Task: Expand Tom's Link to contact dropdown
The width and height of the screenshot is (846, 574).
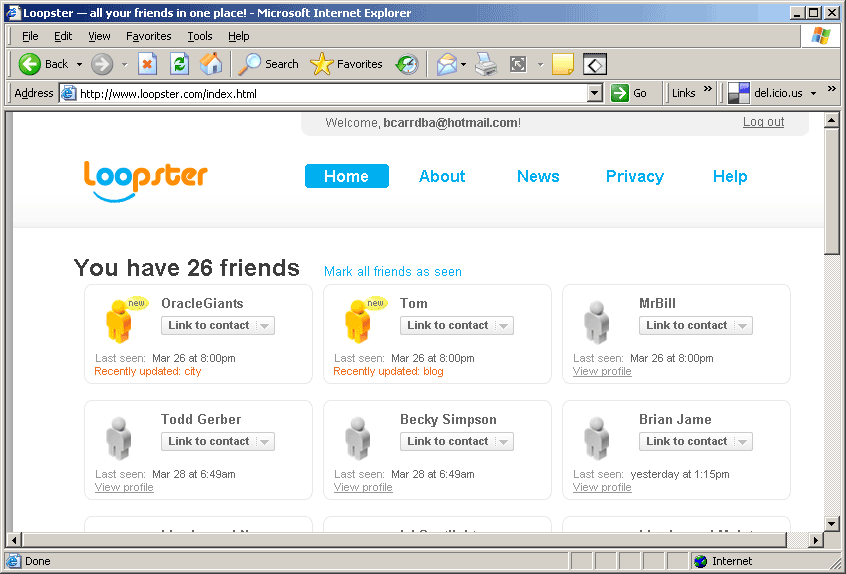Action: pos(503,326)
